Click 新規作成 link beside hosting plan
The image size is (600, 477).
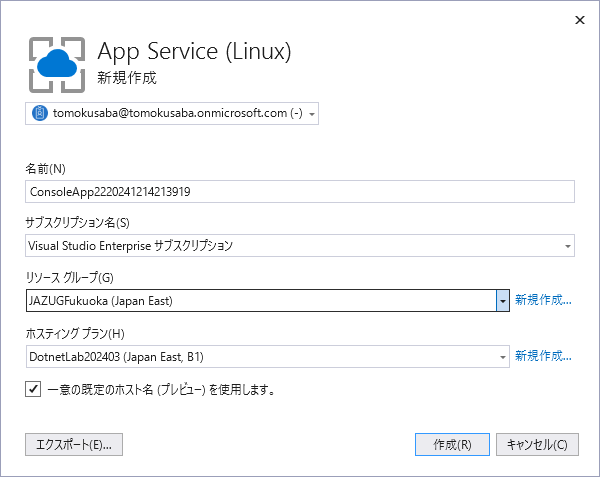pos(543,356)
